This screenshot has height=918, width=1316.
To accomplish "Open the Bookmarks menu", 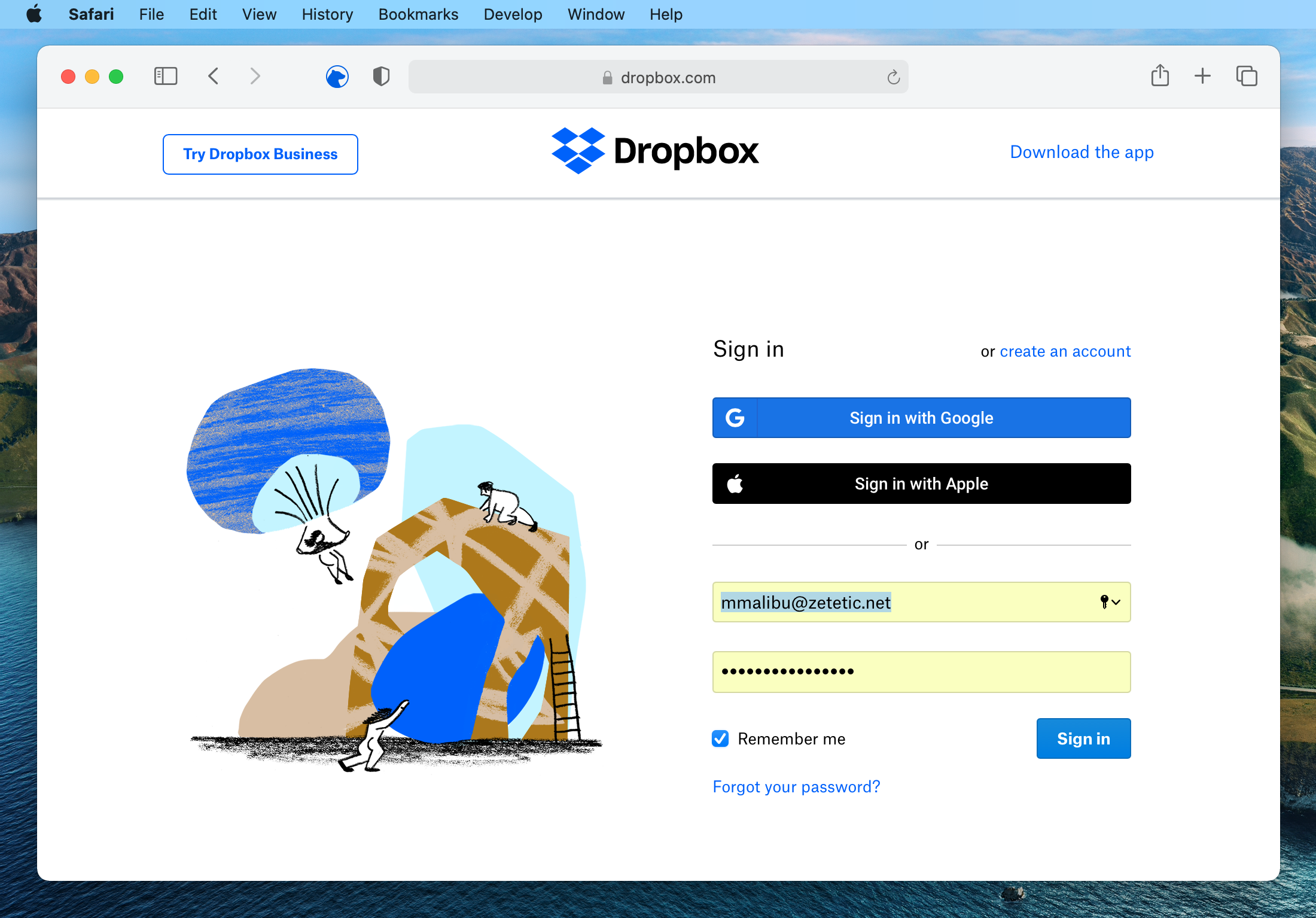I will point(418,14).
